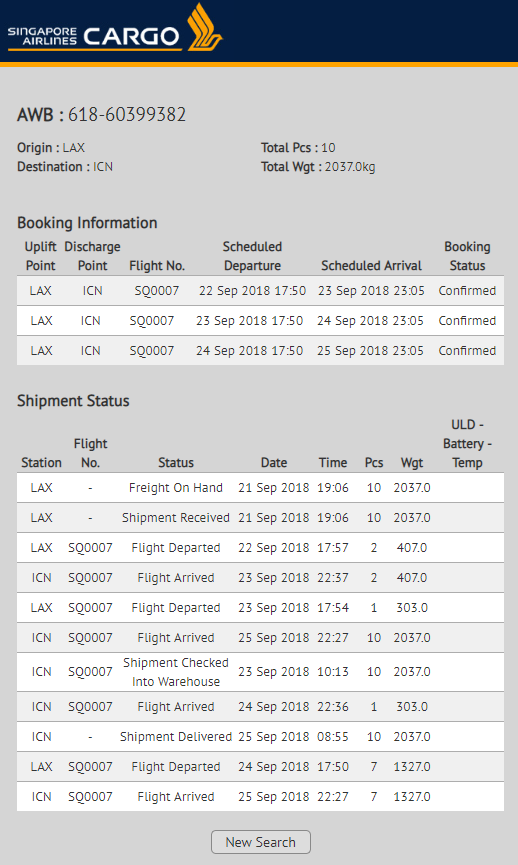Click the golden bird emblem in header

204,27
